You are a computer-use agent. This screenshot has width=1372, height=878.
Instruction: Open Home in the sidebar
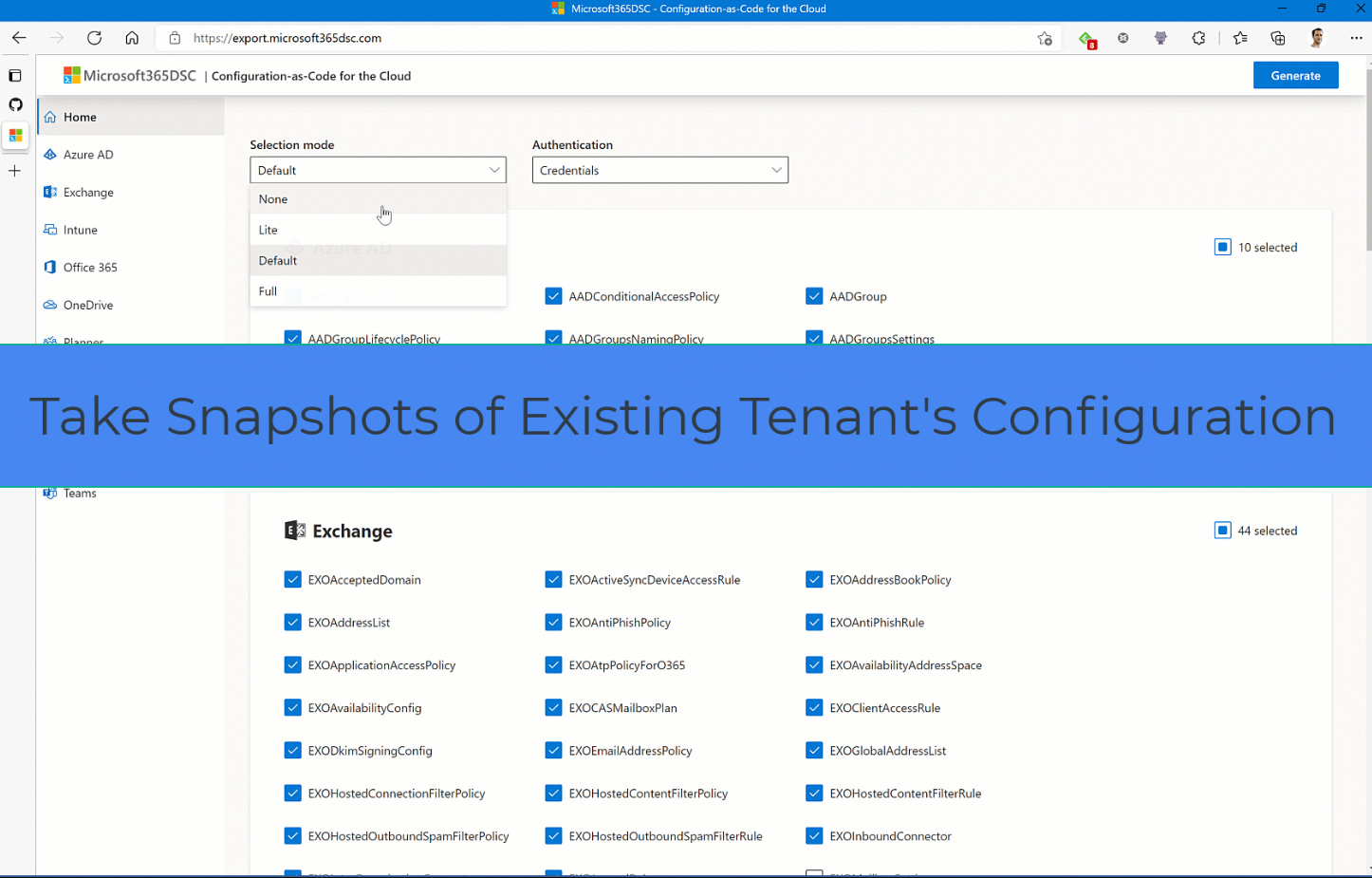point(131,117)
